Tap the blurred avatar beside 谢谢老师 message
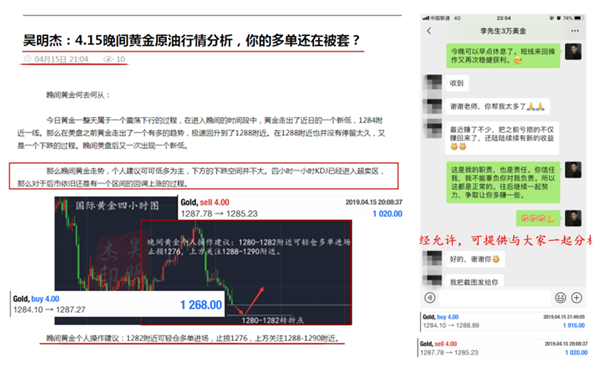600x368 pixels. [x=433, y=106]
